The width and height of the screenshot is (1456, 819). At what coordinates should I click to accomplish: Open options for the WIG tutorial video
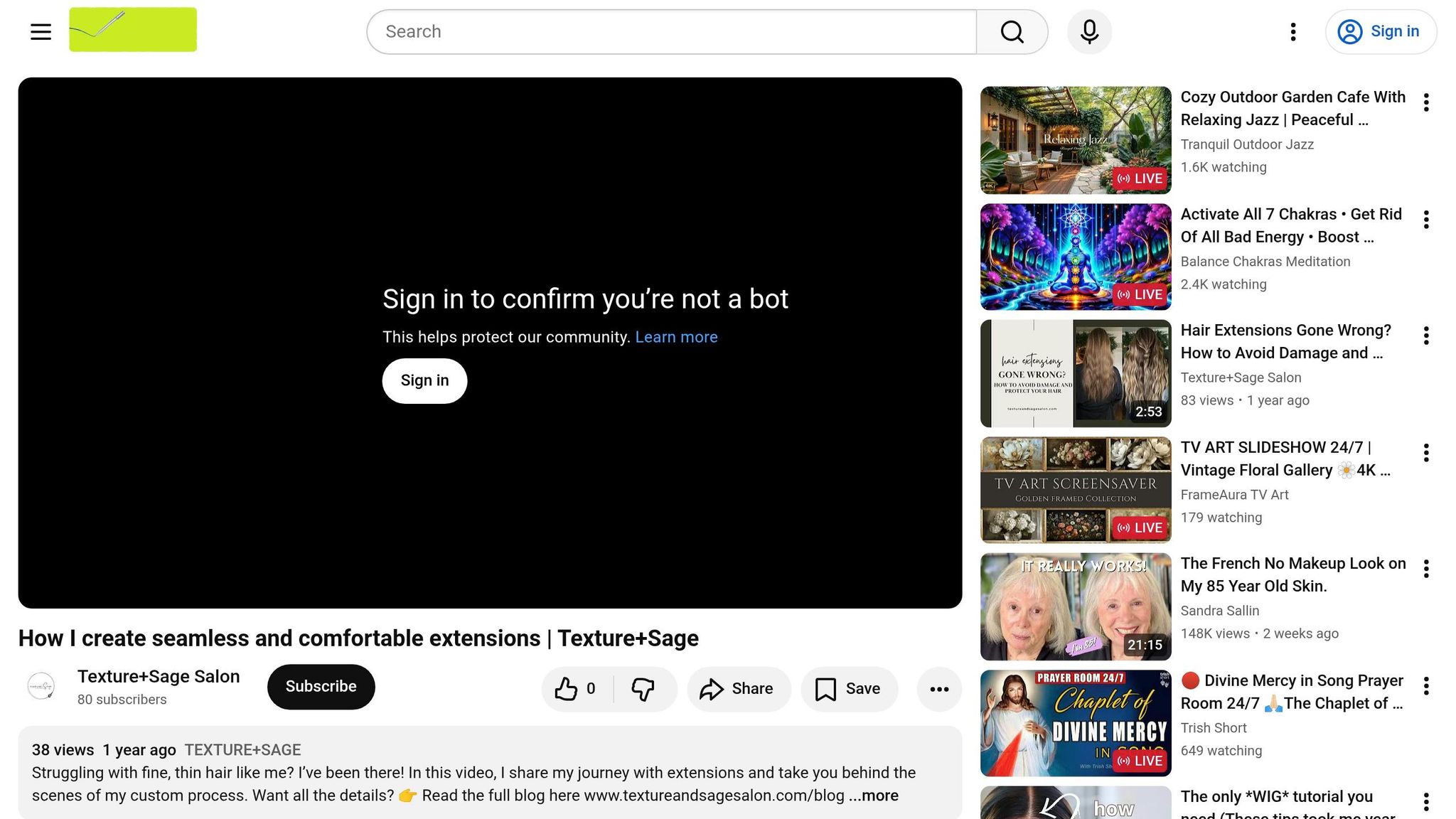click(x=1426, y=803)
